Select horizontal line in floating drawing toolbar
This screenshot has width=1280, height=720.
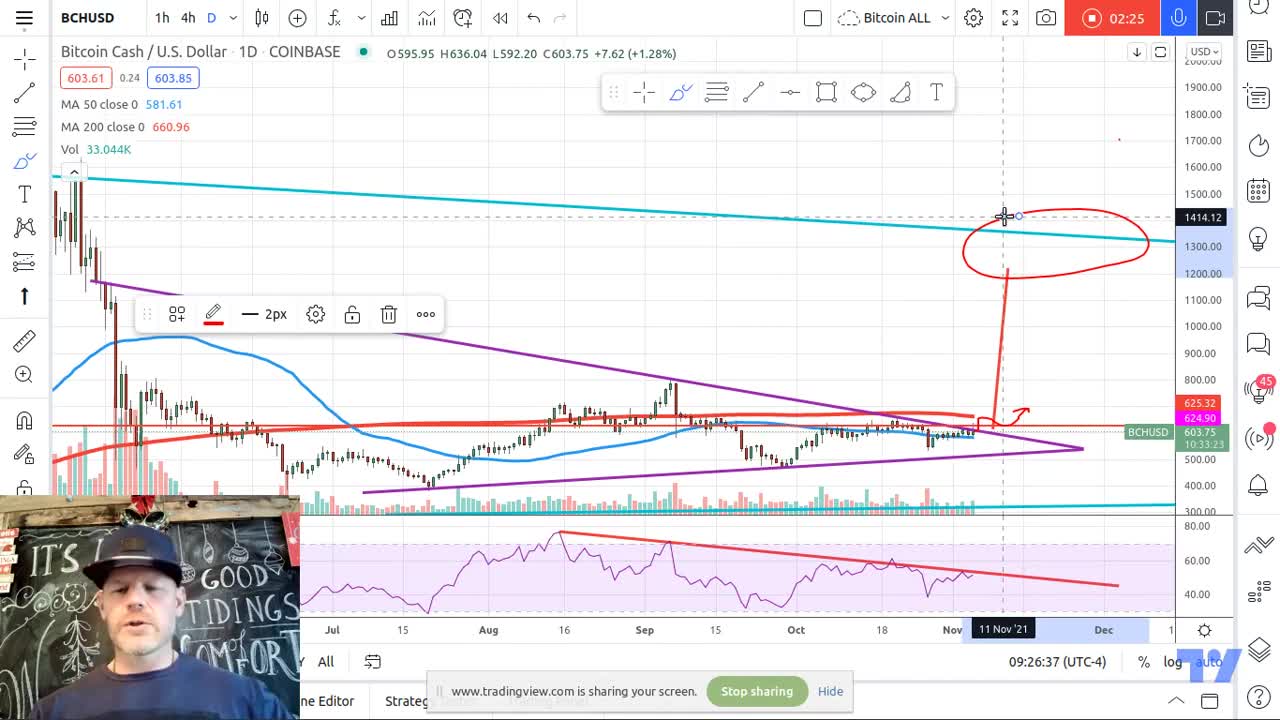tap(790, 93)
